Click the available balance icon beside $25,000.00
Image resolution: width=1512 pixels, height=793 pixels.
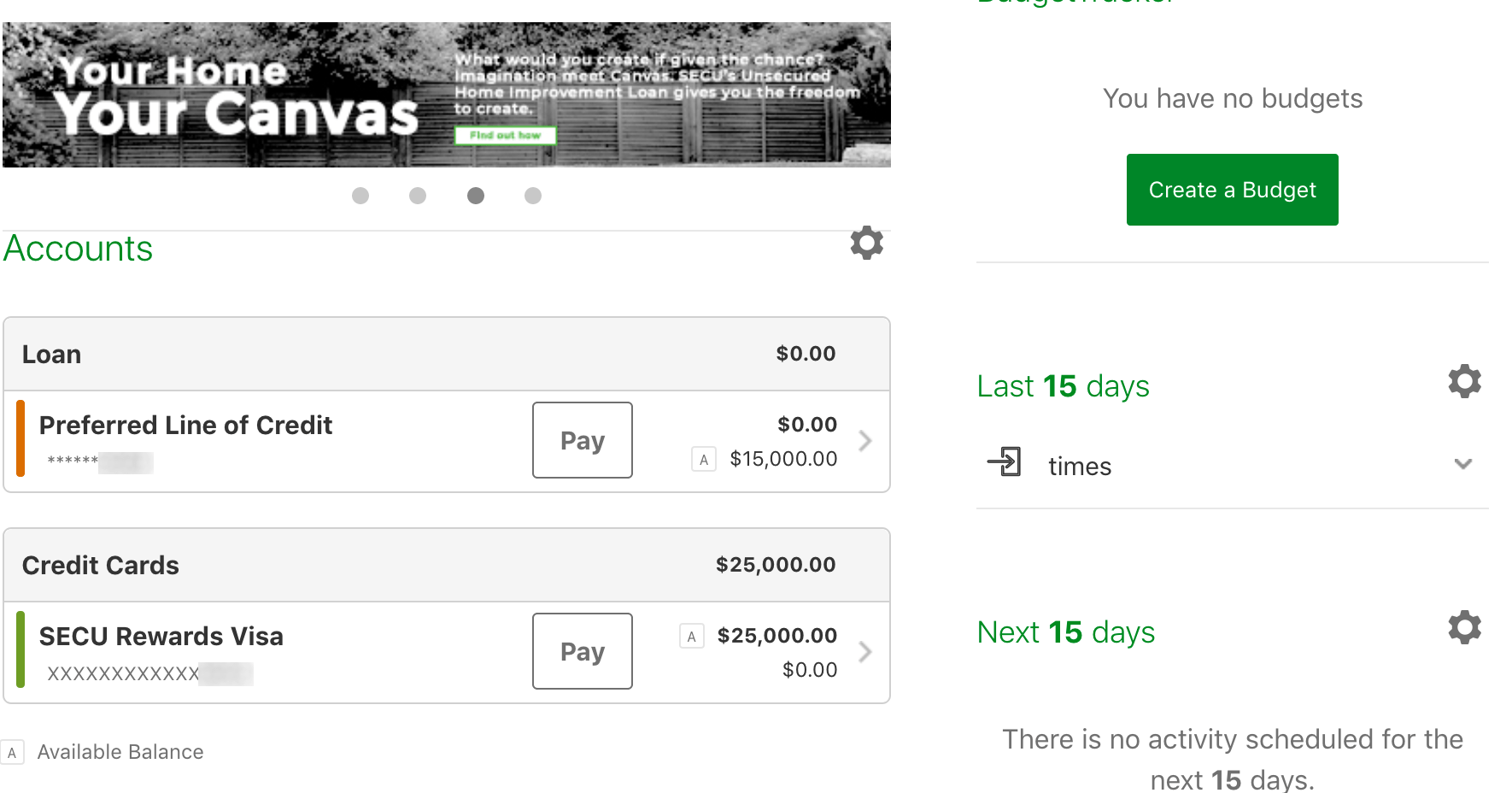(691, 637)
